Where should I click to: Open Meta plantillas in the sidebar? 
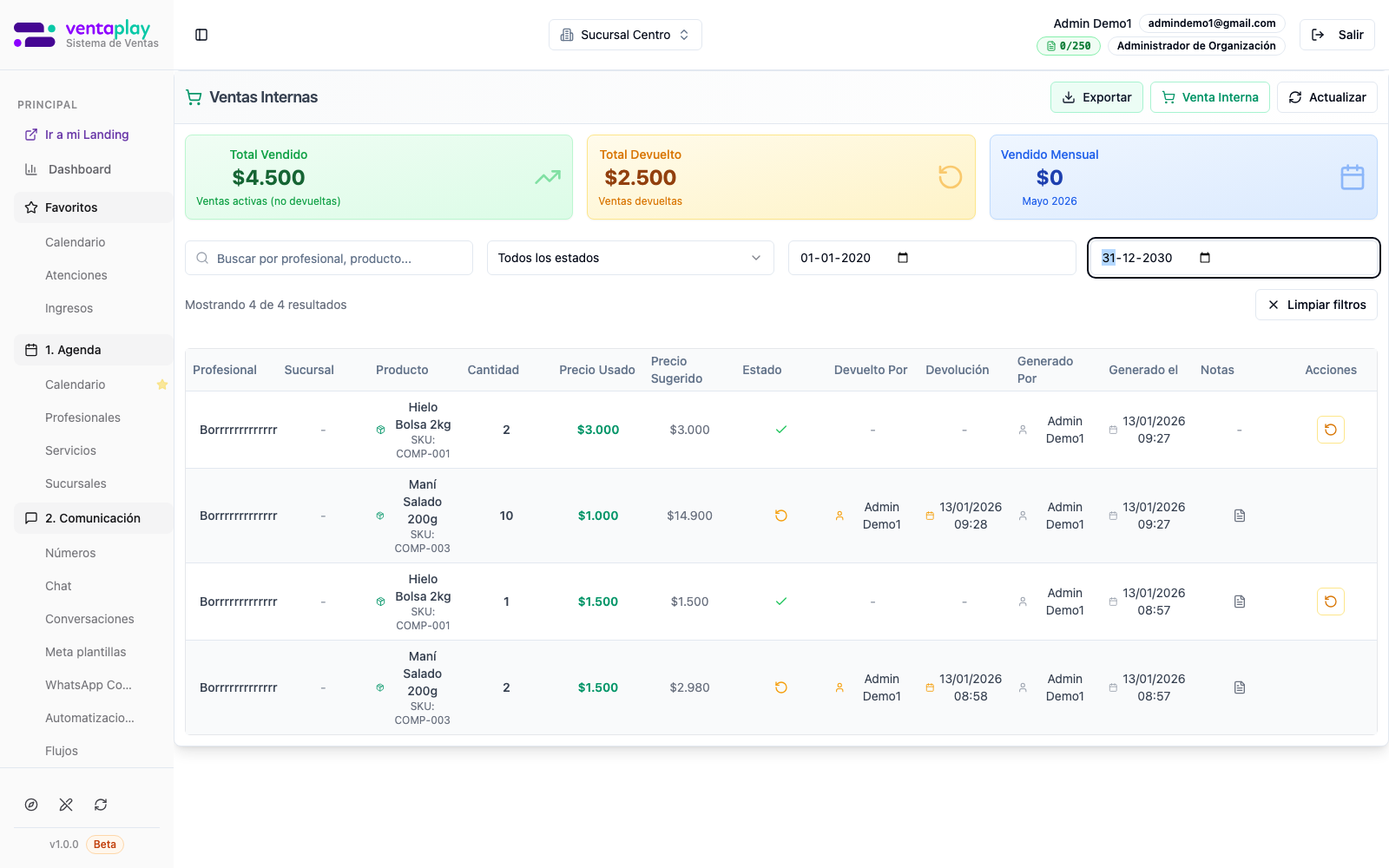pos(85,652)
